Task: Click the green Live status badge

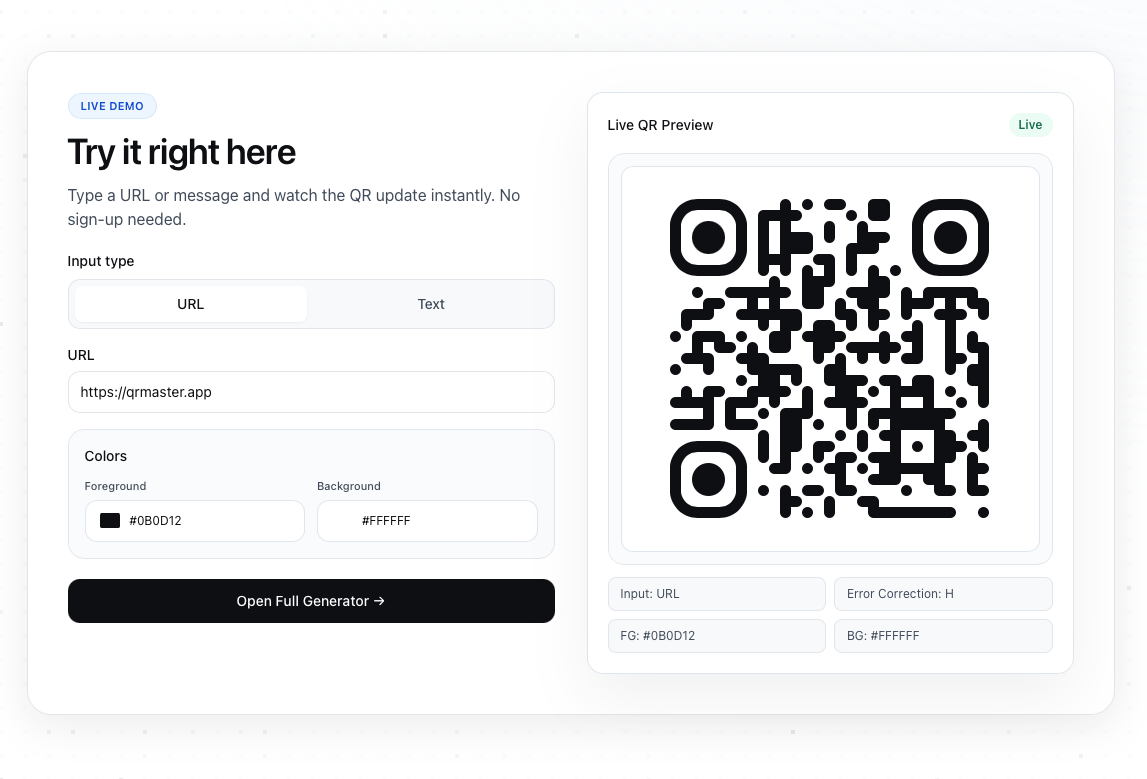Action: coord(1030,125)
